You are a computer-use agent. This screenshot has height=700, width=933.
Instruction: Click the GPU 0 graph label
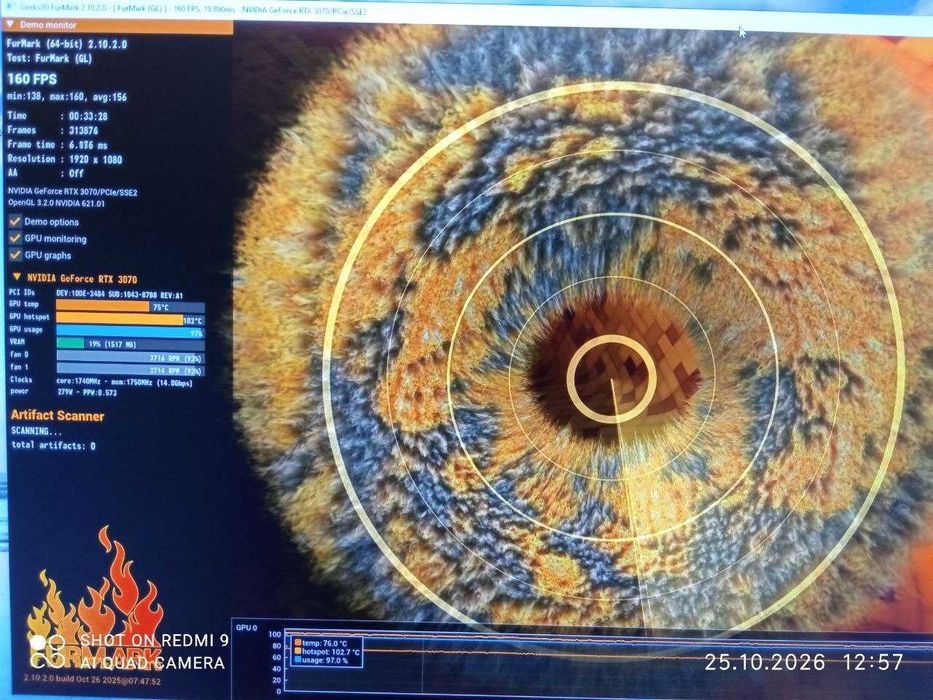pos(246,627)
